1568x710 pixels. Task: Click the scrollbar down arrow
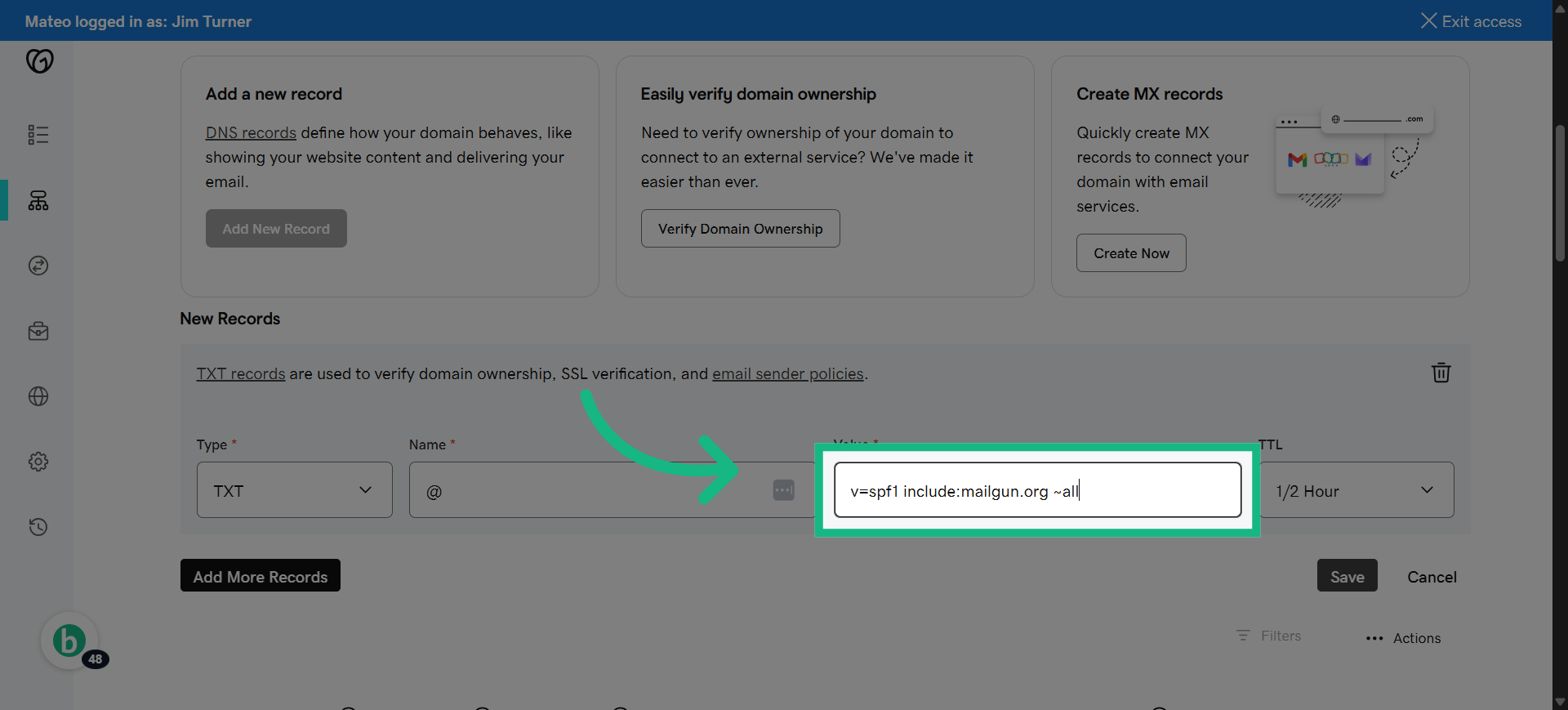click(x=1560, y=702)
